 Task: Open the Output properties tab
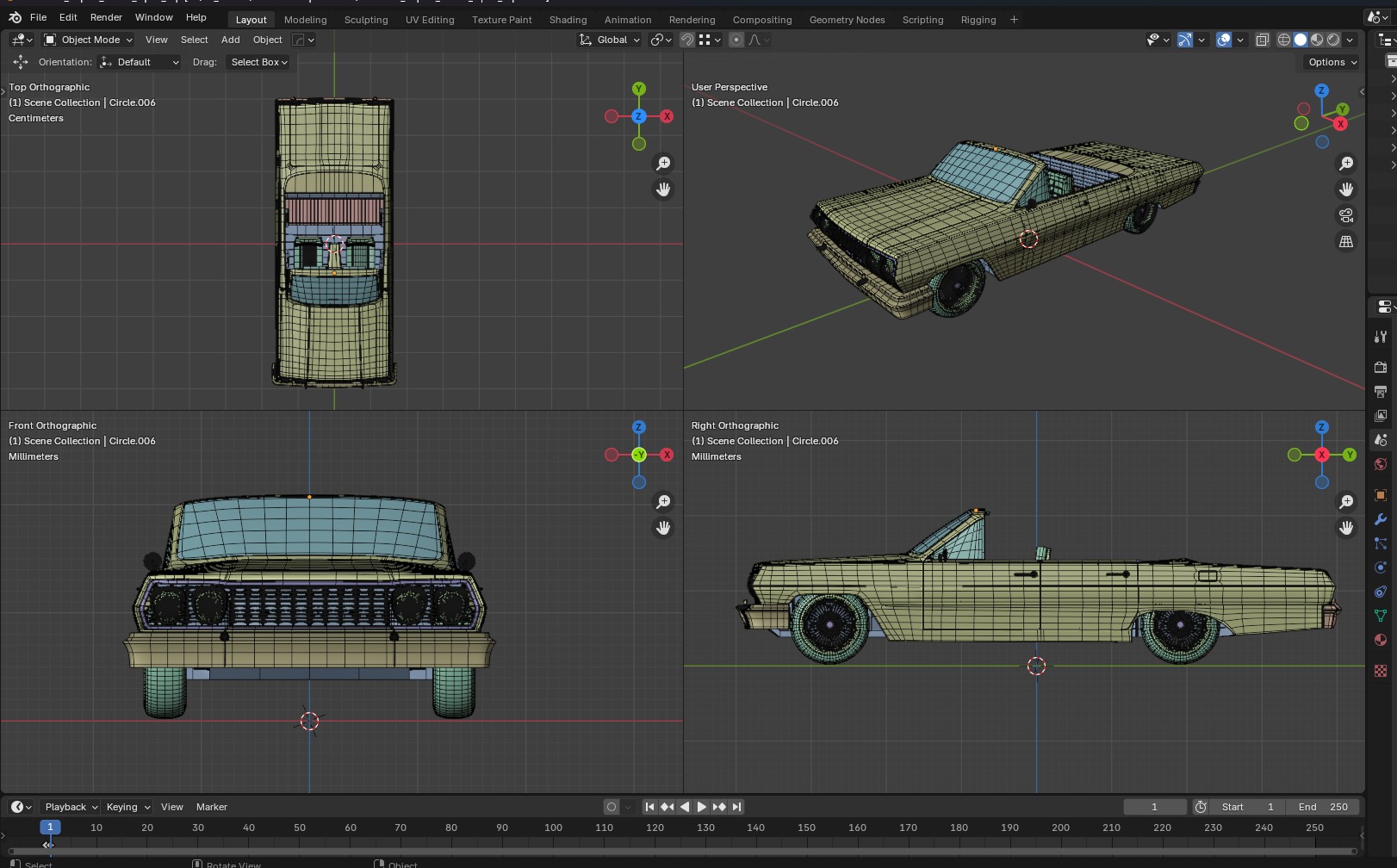[x=1381, y=392]
